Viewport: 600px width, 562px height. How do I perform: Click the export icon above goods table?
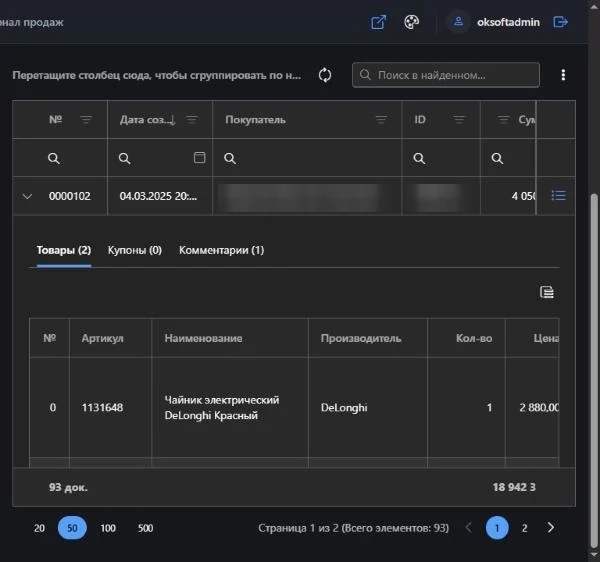pos(546,292)
